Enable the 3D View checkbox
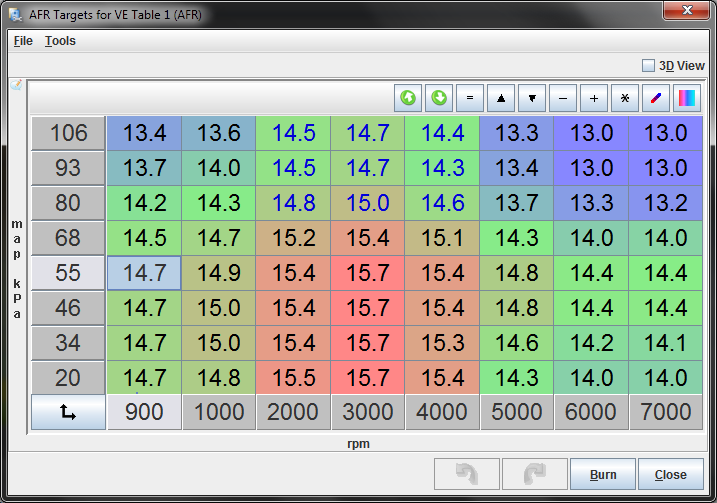The width and height of the screenshot is (717, 503). click(x=649, y=66)
